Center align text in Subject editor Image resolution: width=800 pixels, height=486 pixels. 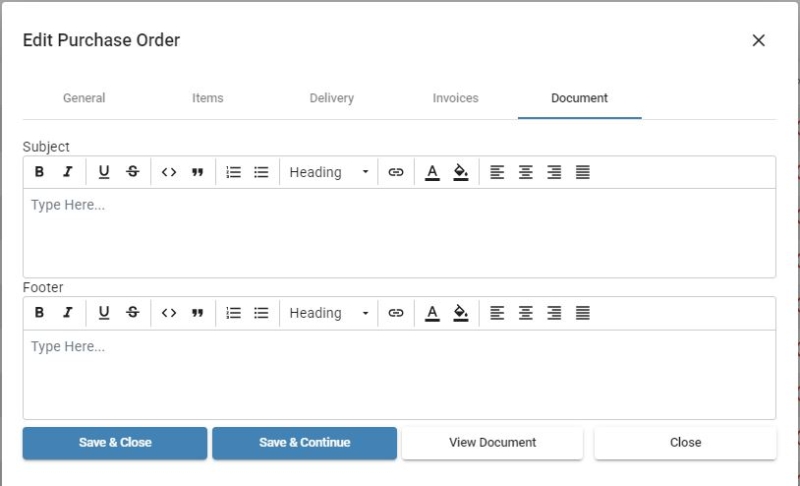tap(526, 172)
